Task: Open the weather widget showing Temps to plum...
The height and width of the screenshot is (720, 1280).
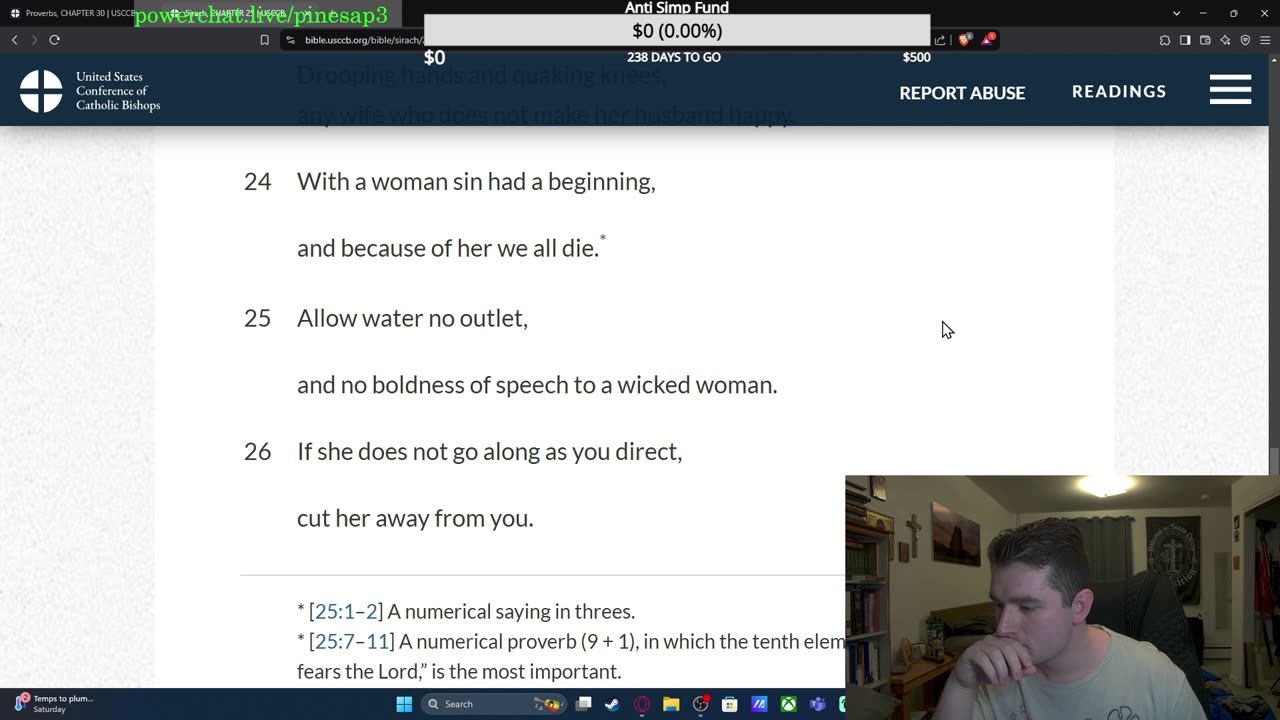Action: tap(55, 704)
